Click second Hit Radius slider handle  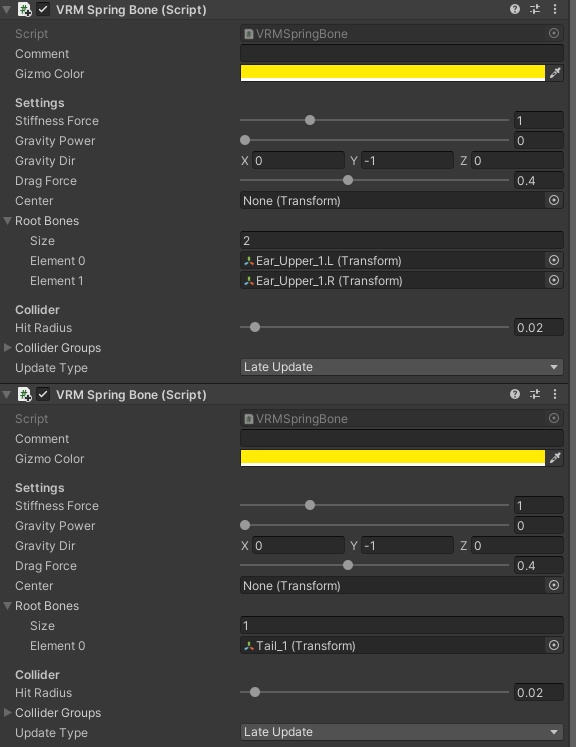pos(255,692)
